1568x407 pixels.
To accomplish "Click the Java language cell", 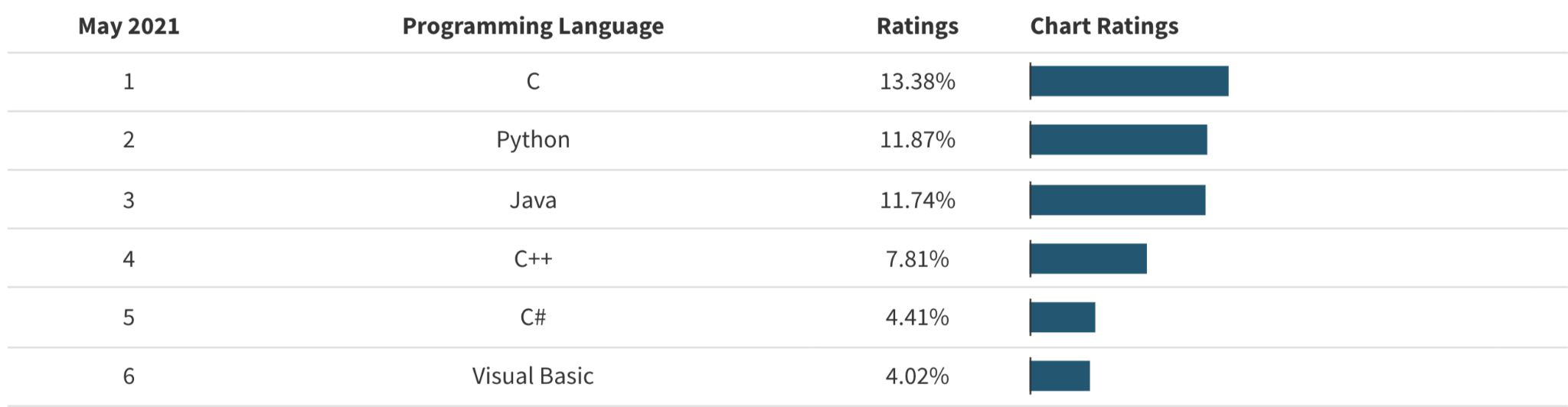I will (x=533, y=200).
